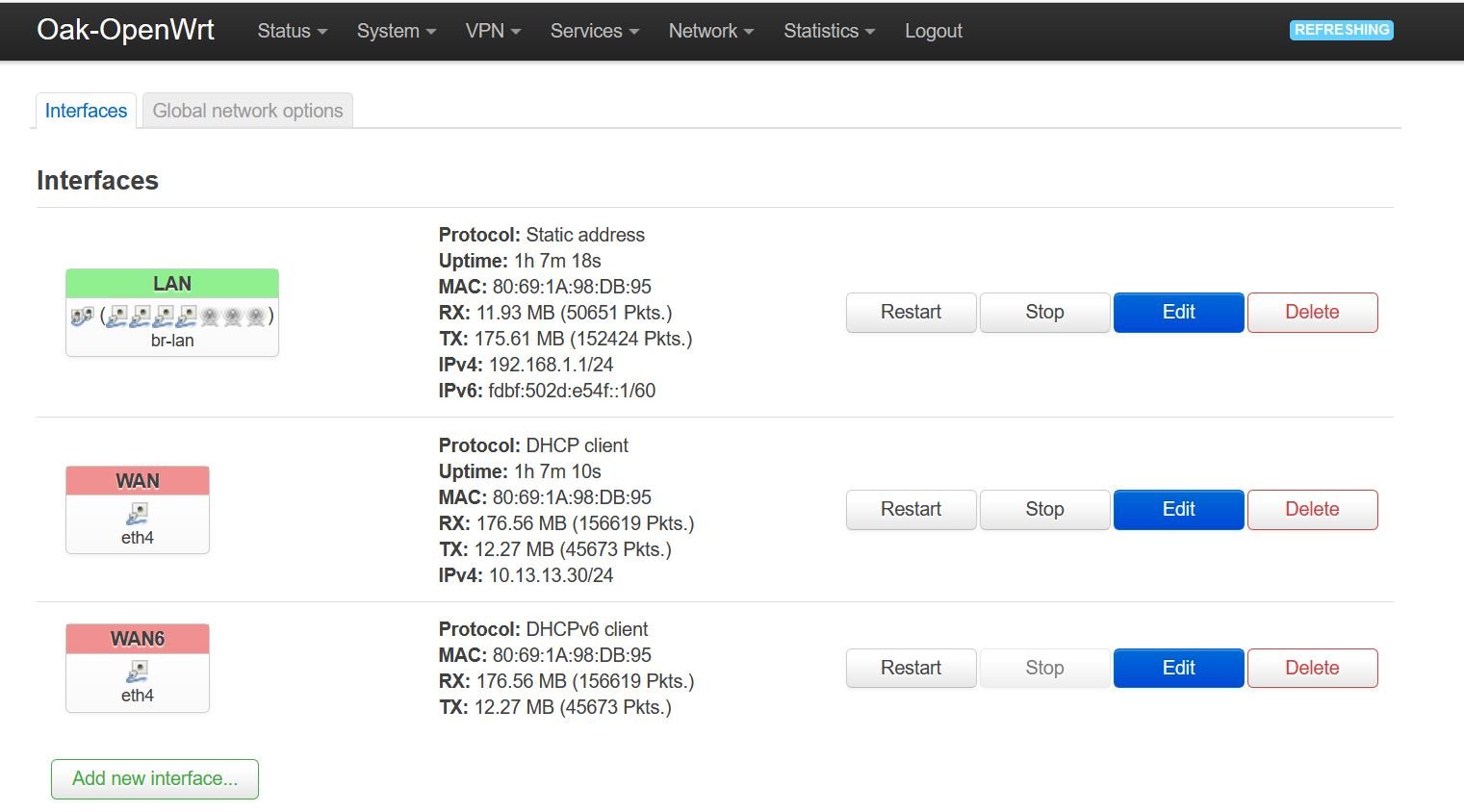The height and width of the screenshot is (812, 1464).
Task: Click last ethernet port icon before wireless icons
Action: click(187, 316)
